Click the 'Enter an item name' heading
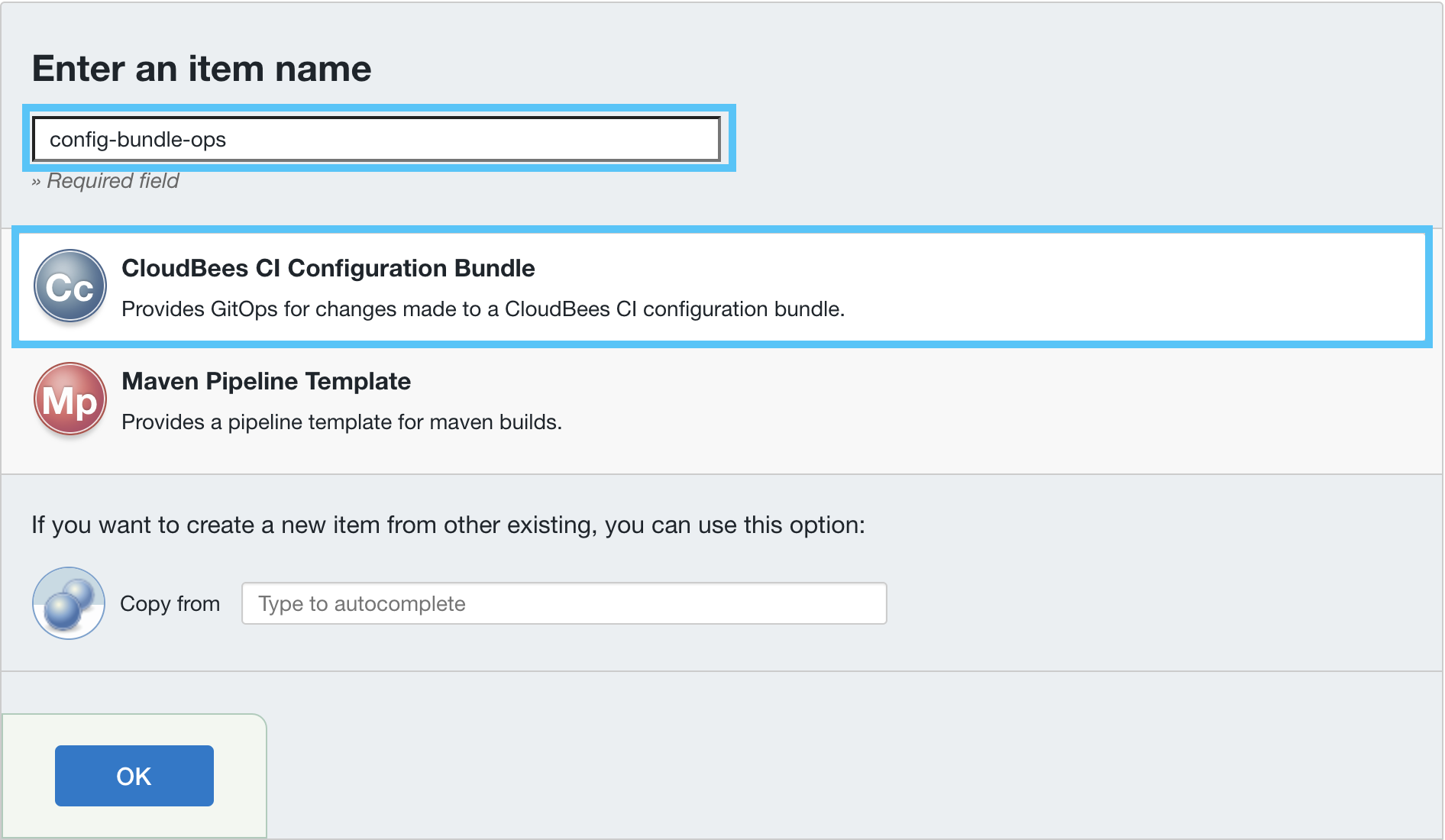 202,69
